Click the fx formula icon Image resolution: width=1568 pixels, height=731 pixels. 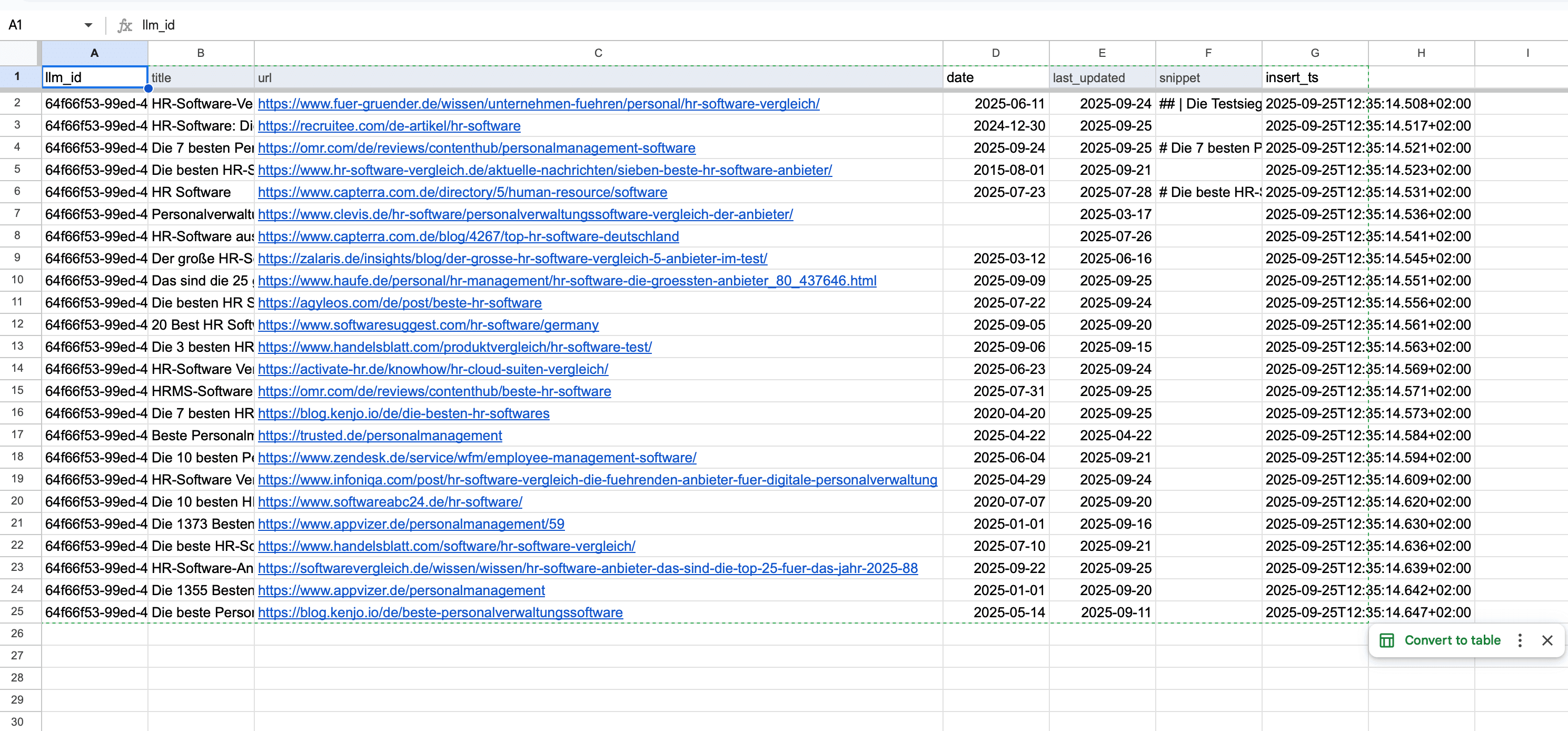point(125,25)
